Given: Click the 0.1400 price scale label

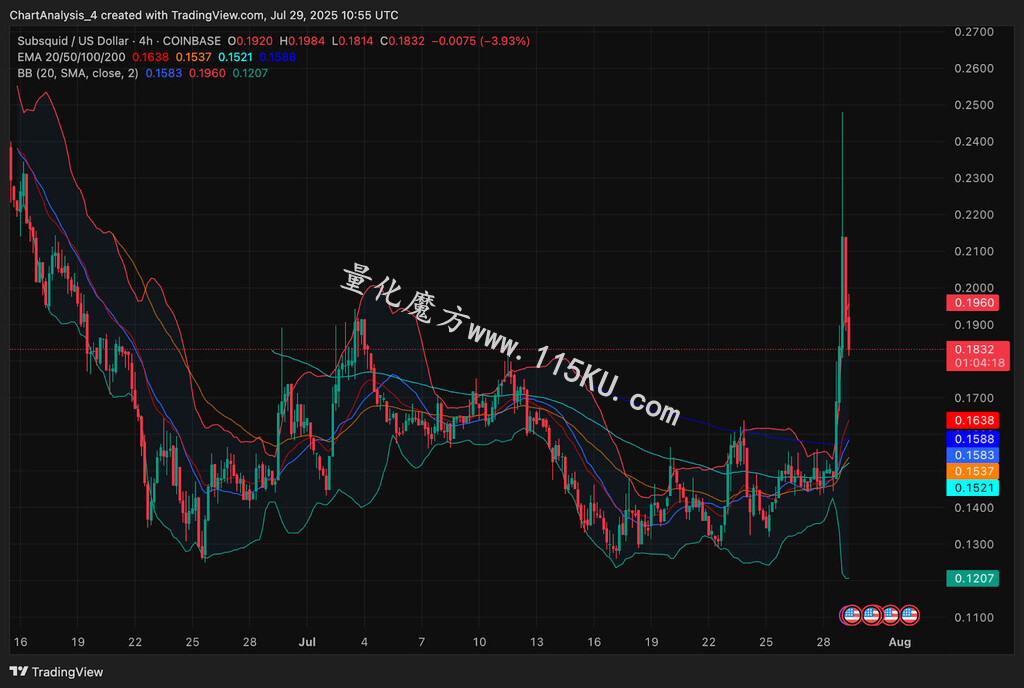Looking at the screenshot, I should click(x=974, y=508).
